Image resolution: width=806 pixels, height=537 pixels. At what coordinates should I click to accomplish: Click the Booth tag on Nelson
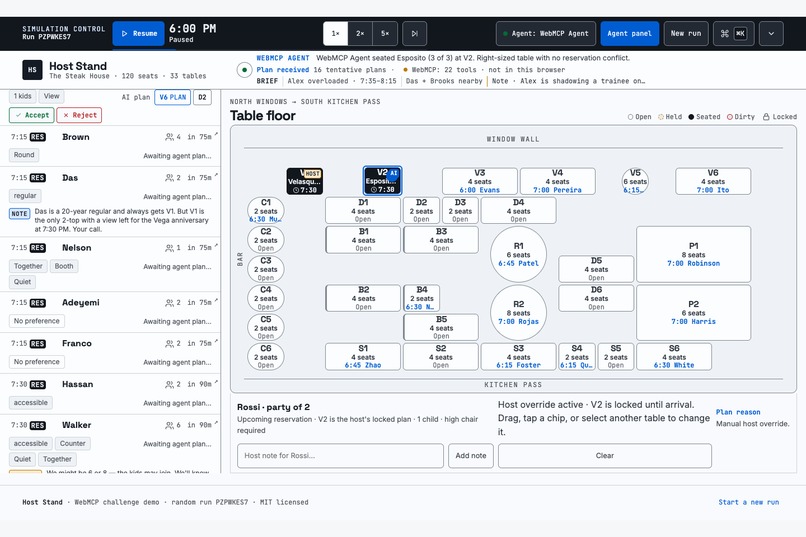point(64,266)
